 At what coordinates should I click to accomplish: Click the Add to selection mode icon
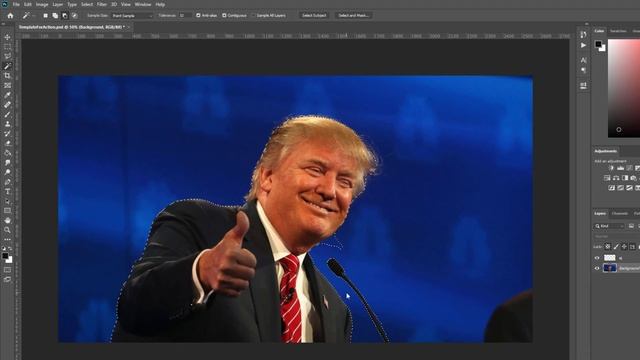[x=55, y=16]
